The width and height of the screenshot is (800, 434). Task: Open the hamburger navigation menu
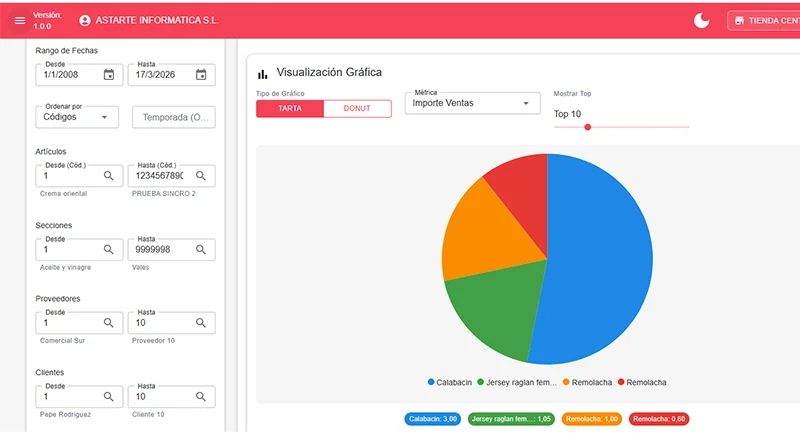pos(20,20)
